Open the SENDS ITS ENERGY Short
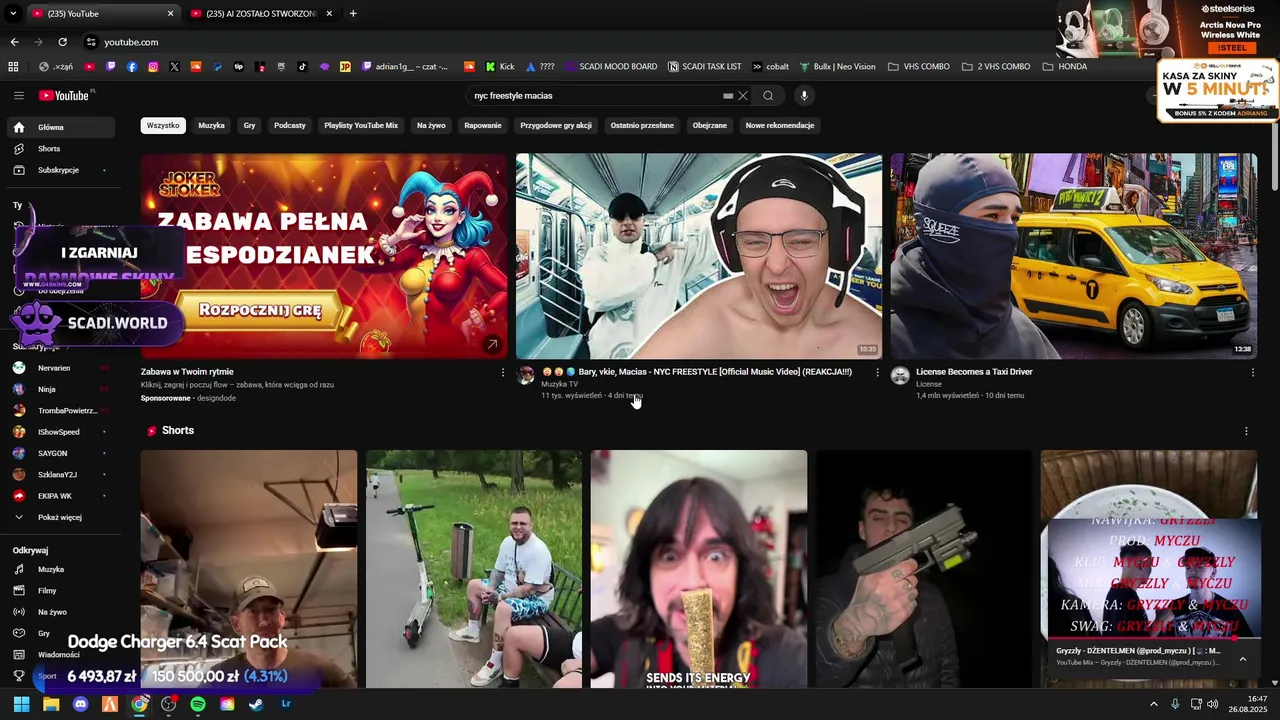1280x720 pixels. click(699, 569)
